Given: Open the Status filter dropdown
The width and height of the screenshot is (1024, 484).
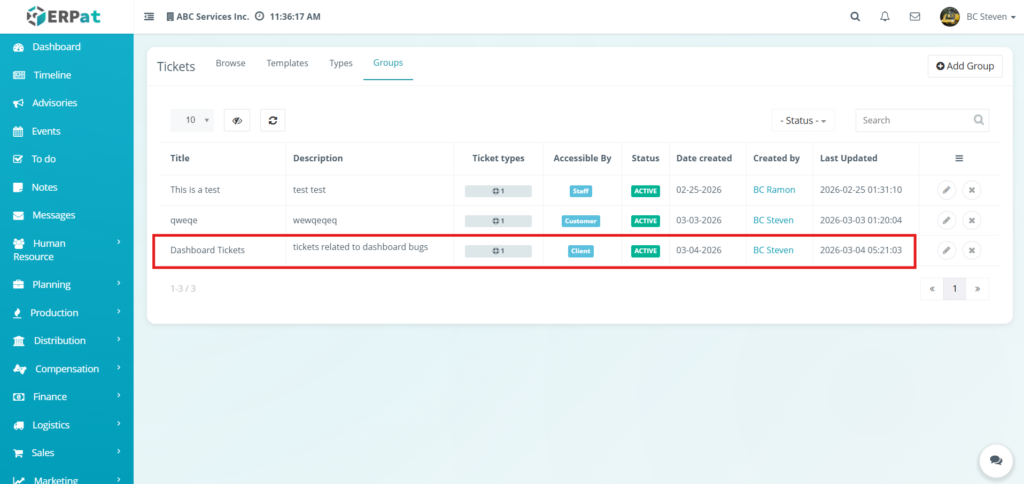Looking at the screenshot, I should pyautogui.click(x=804, y=120).
